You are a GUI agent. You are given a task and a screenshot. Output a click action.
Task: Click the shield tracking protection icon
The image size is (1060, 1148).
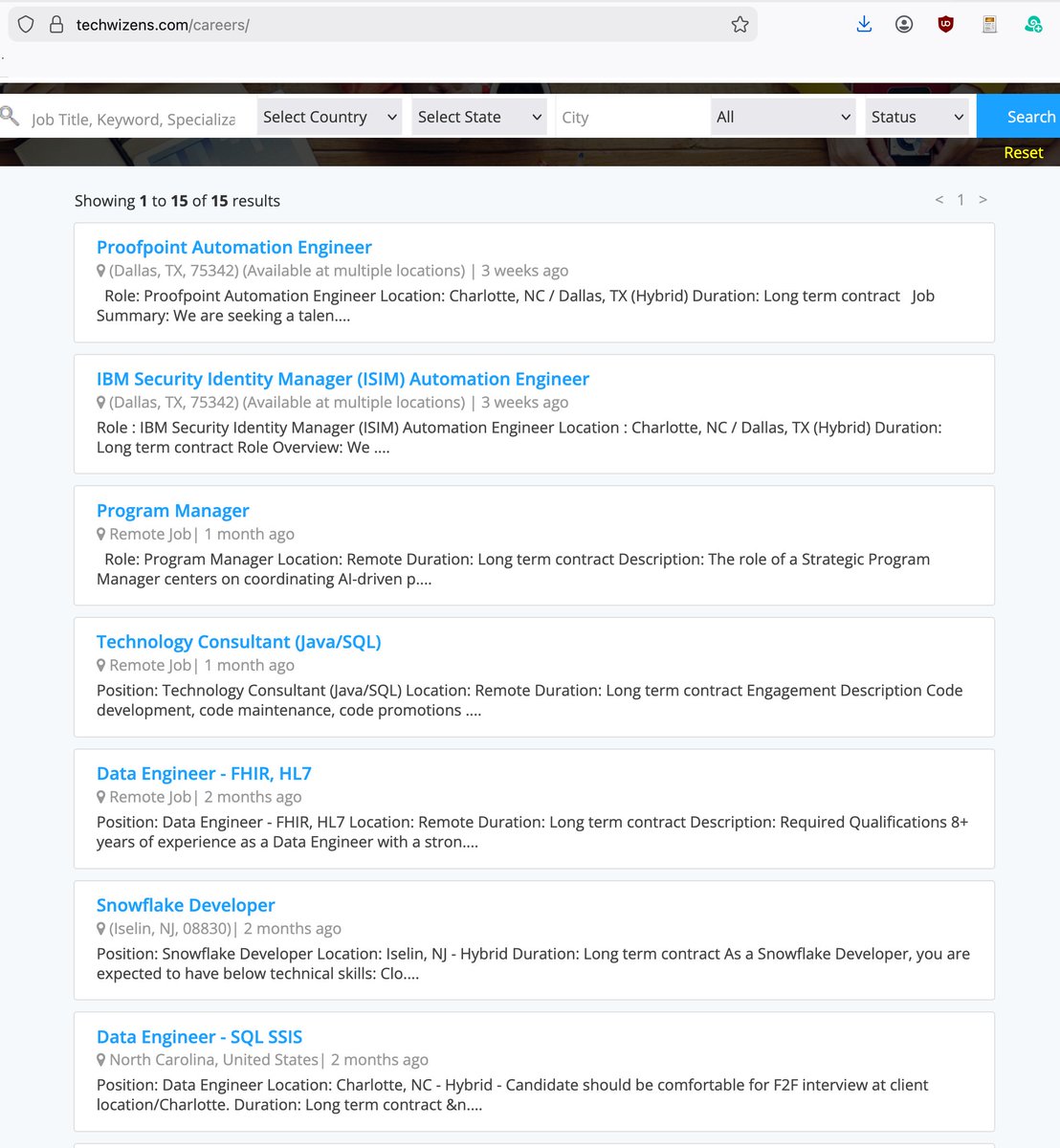[x=26, y=25]
